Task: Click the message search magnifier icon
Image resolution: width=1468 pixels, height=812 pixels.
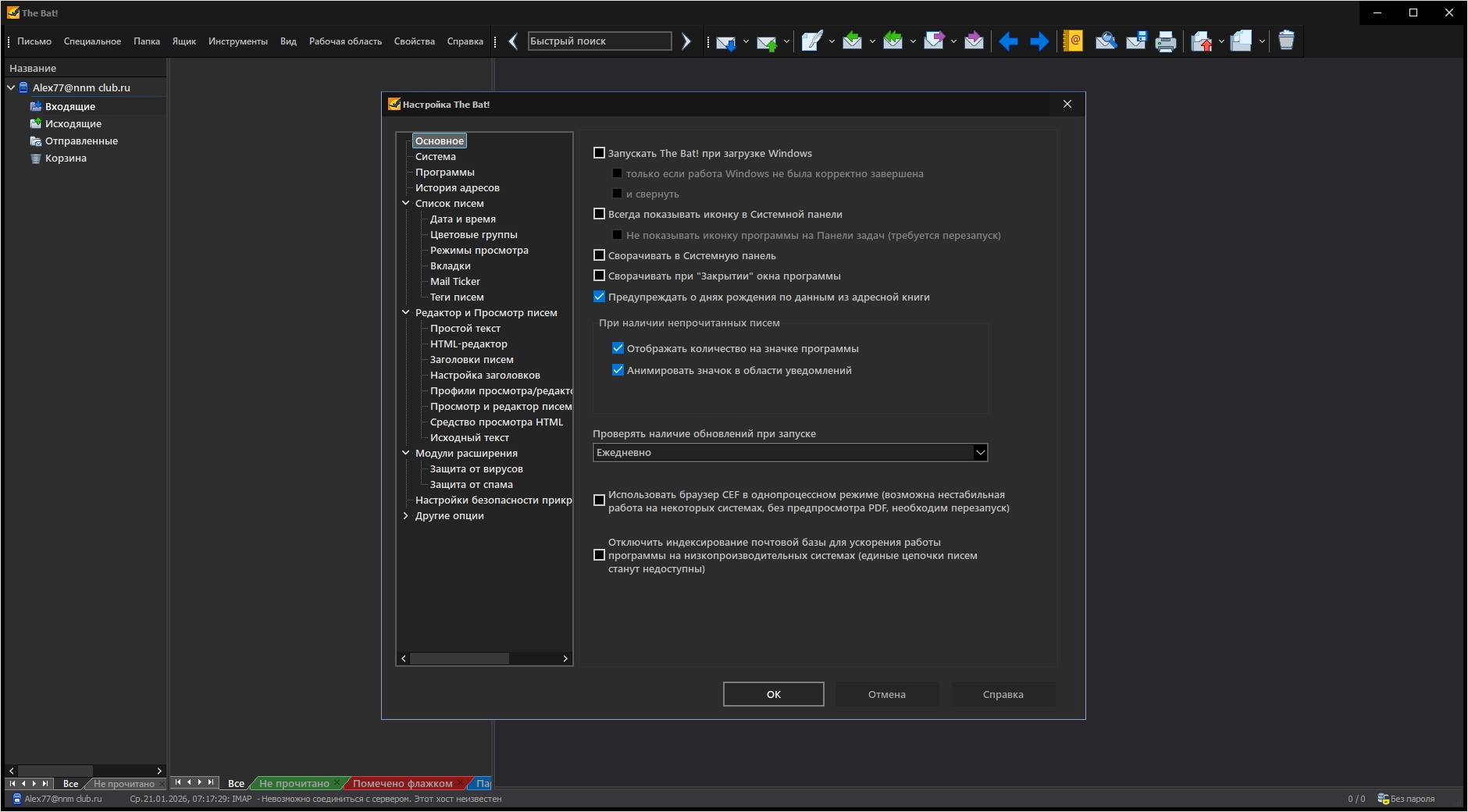Action: pyautogui.click(x=1105, y=41)
